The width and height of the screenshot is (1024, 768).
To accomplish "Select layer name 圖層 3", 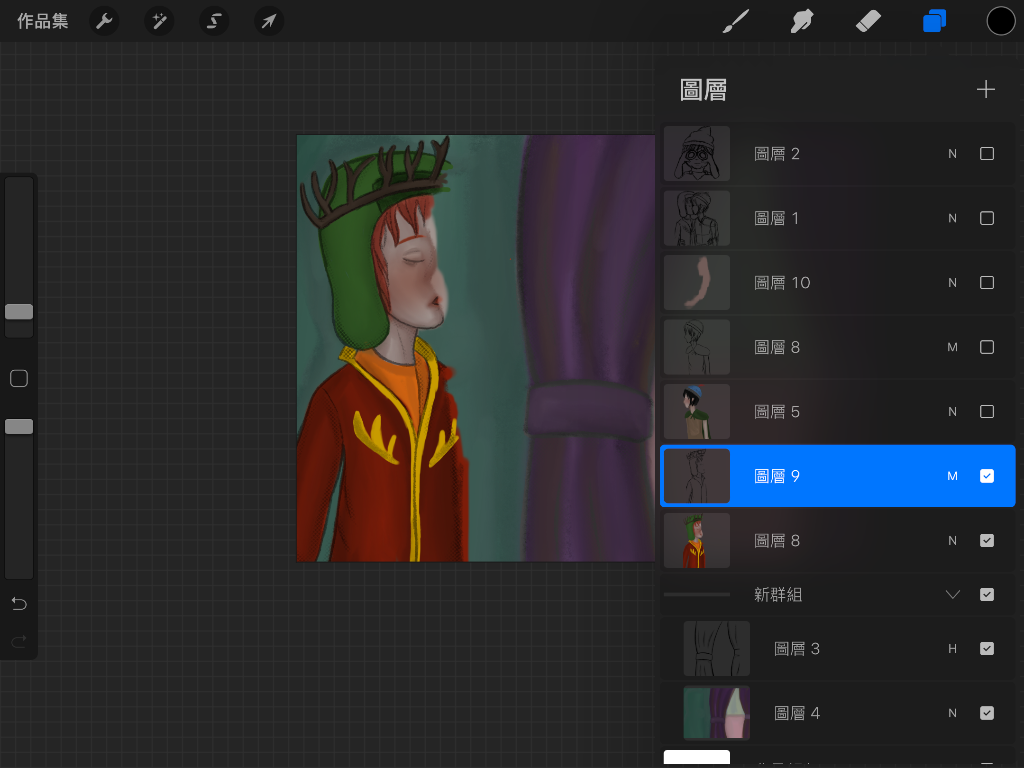I will pos(797,648).
